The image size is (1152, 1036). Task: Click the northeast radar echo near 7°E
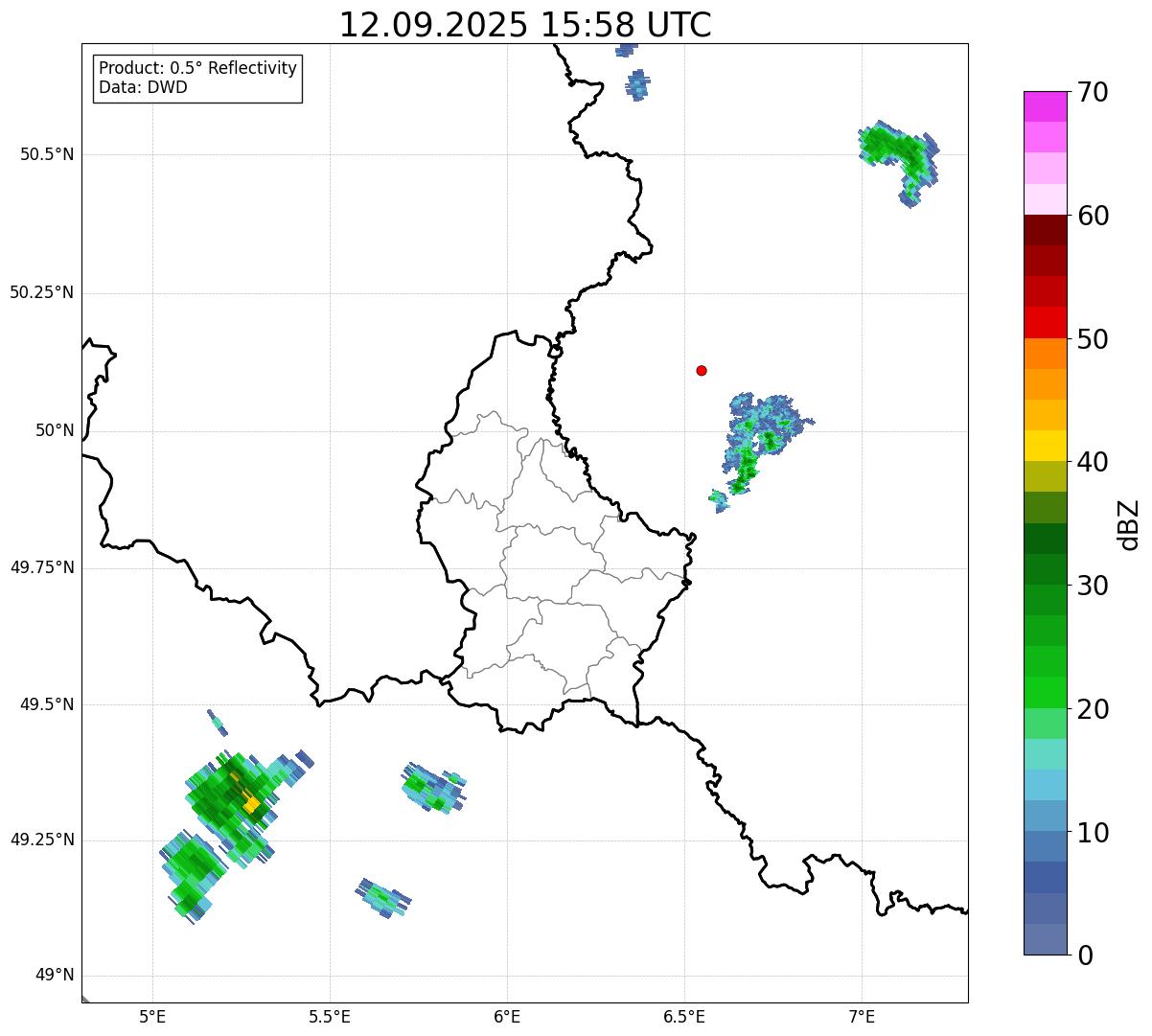coord(899,161)
